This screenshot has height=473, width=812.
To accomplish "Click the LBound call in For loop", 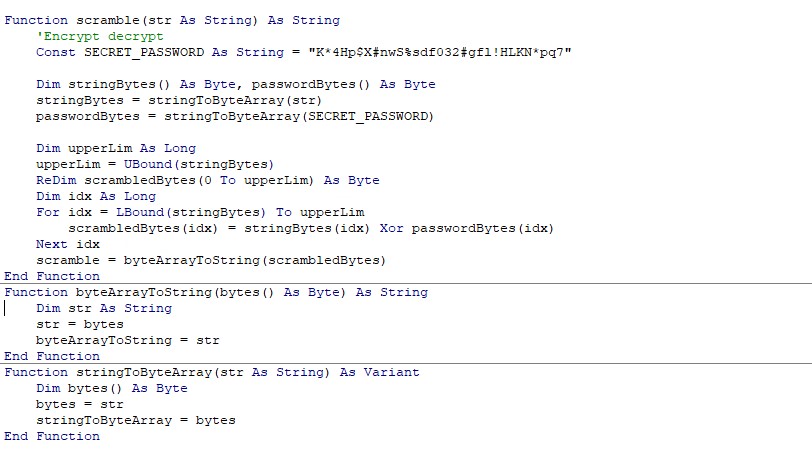I will (191, 212).
